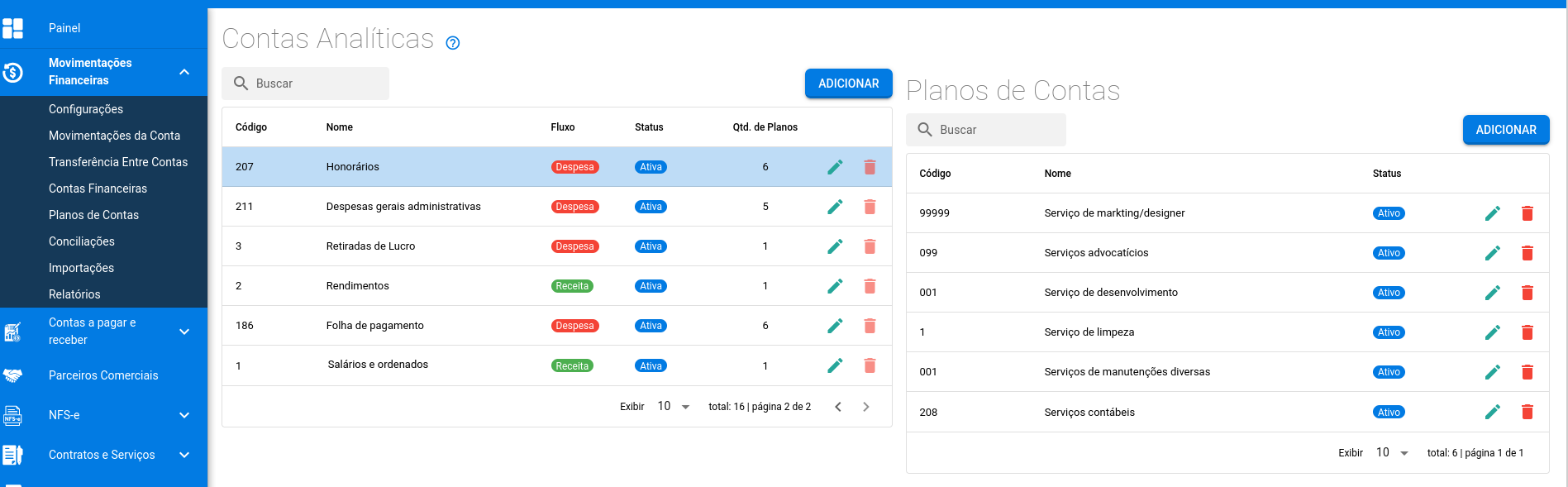
Task: Delete the Serviços contábeis plan
Action: (1527, 412)
